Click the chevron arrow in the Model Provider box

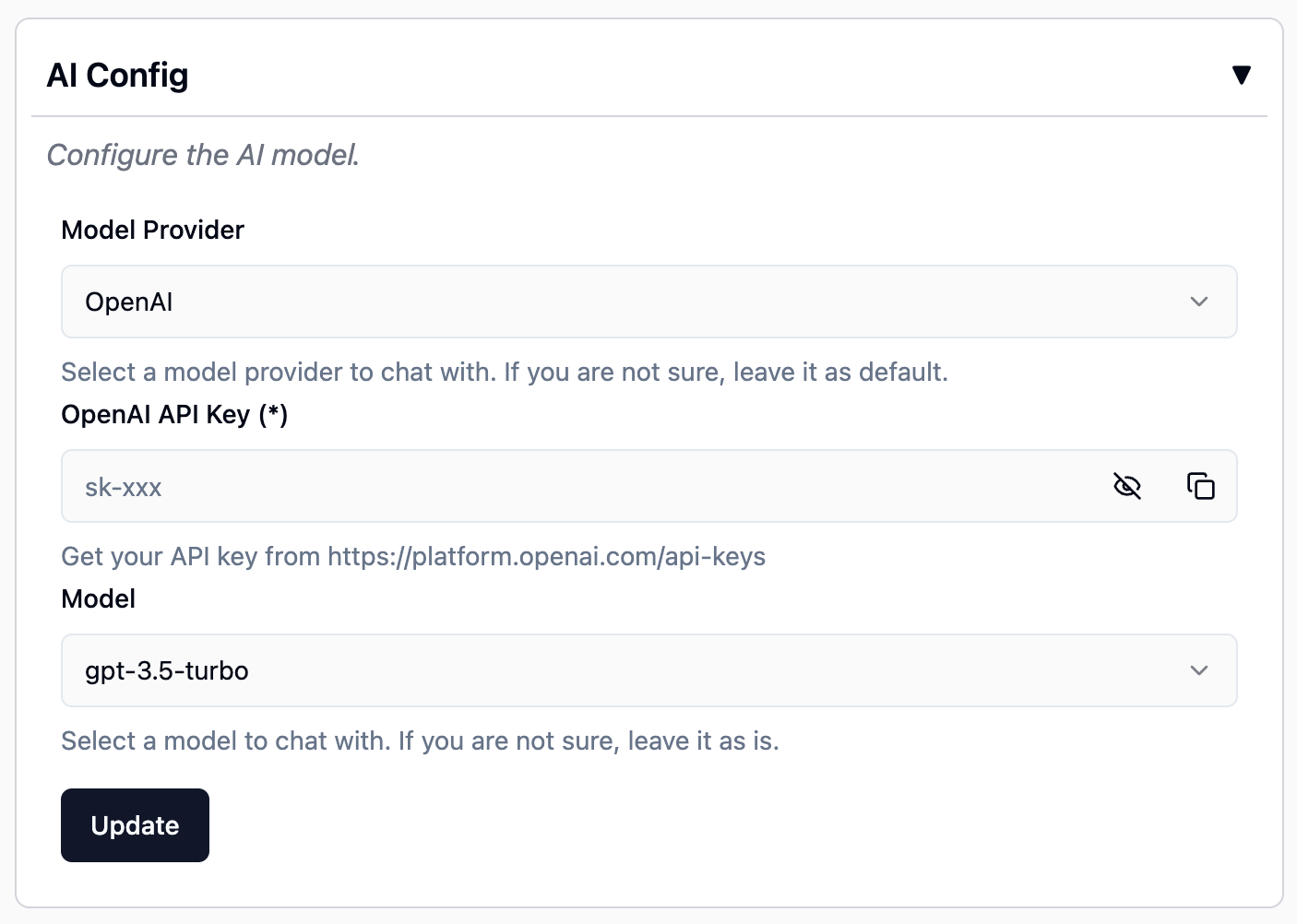(x=1199, y=302)
